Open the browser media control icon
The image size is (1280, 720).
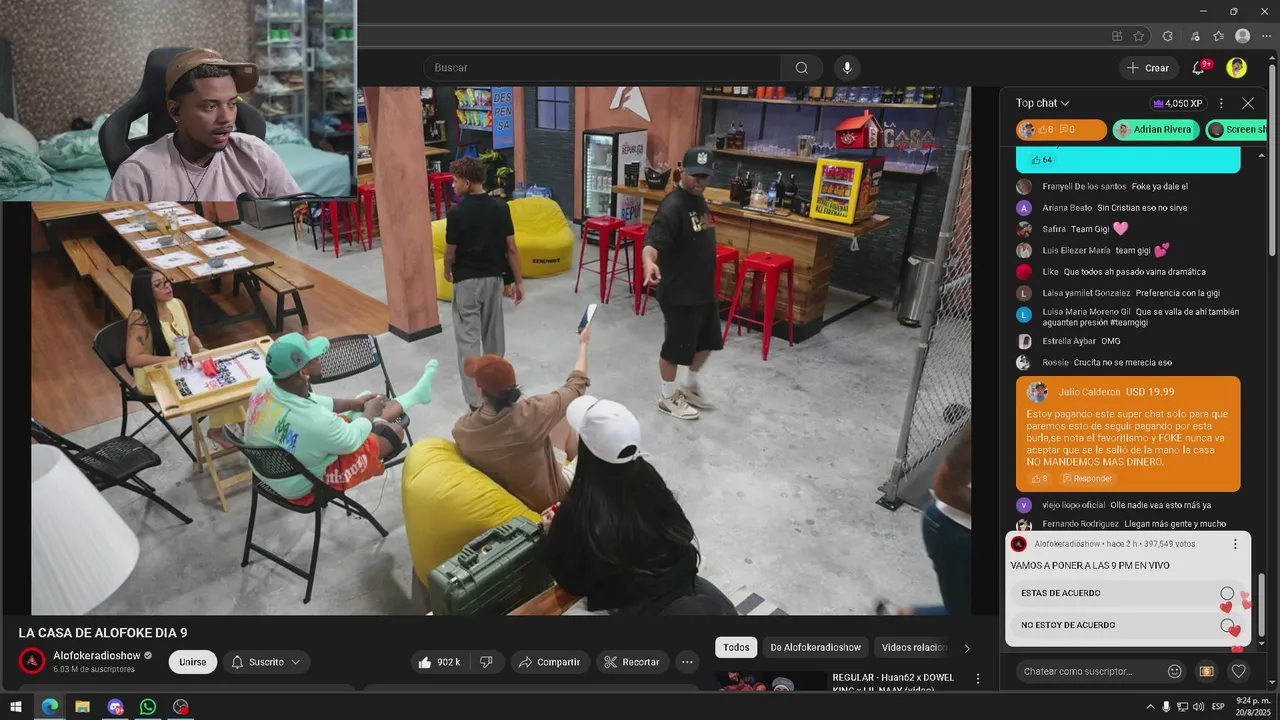coord(1194,36)
